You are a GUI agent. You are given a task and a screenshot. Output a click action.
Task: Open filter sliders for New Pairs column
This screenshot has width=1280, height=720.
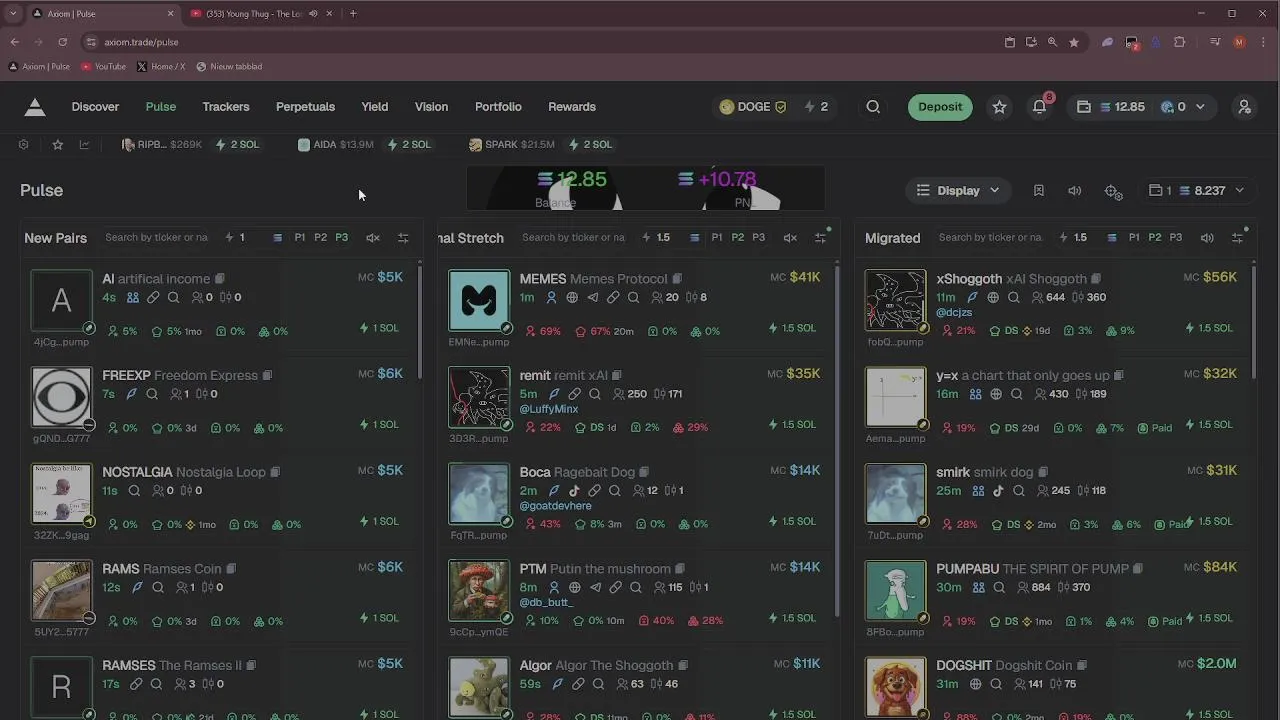pos(403,238)
